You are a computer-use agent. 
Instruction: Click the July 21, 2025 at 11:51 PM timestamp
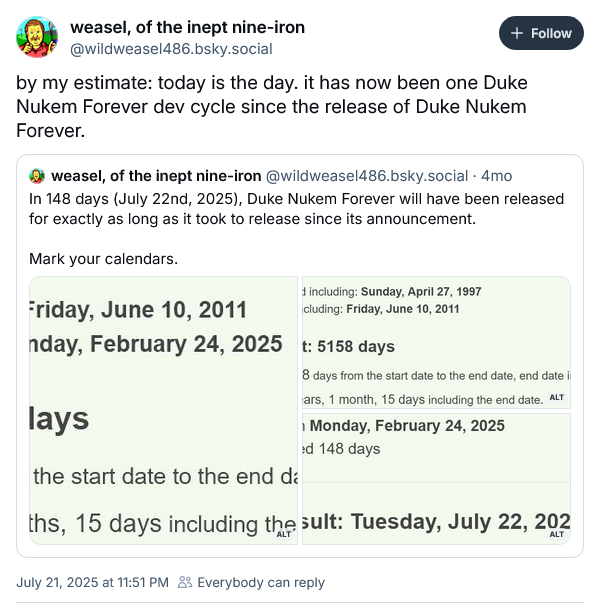92,582
